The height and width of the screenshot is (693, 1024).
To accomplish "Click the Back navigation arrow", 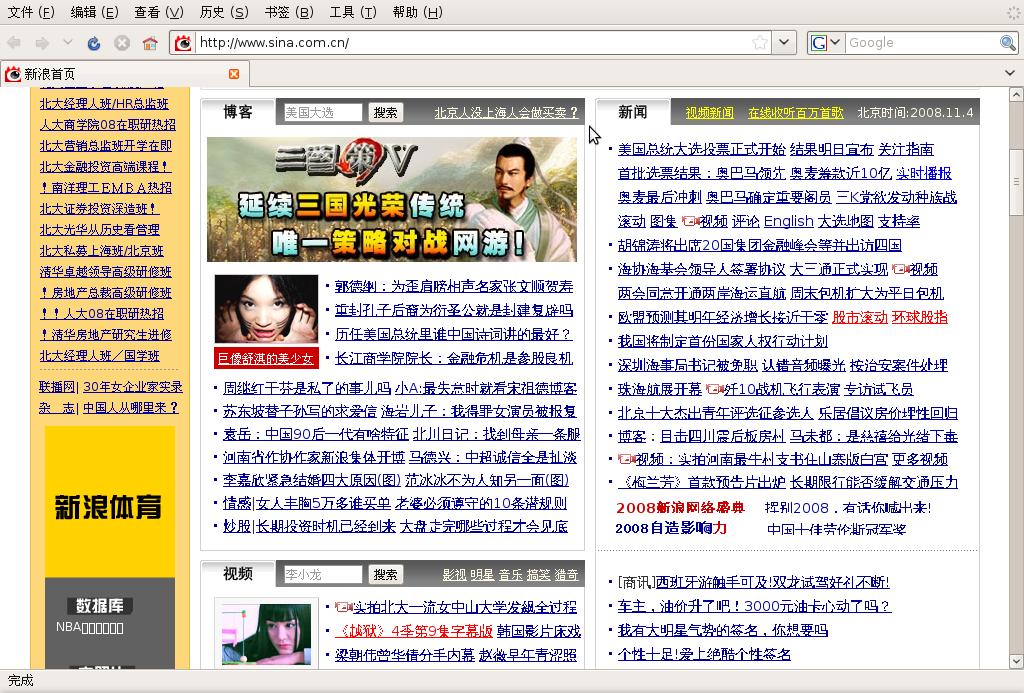I will pyautogui.click(x=14, y=43).
